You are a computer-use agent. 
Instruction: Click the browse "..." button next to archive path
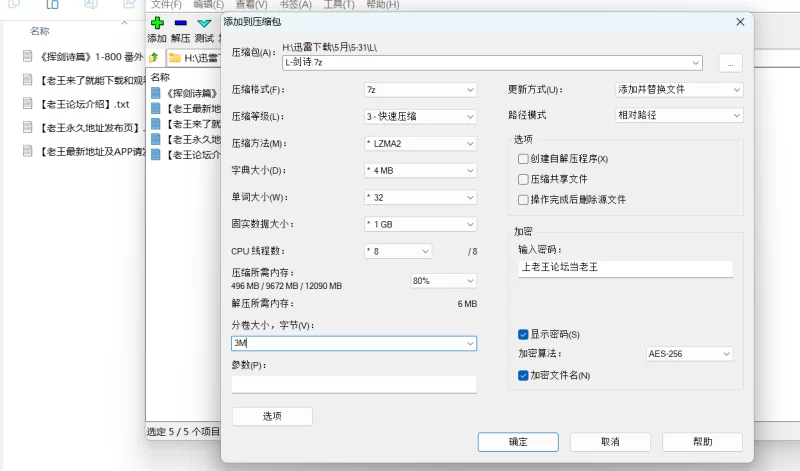730,63
